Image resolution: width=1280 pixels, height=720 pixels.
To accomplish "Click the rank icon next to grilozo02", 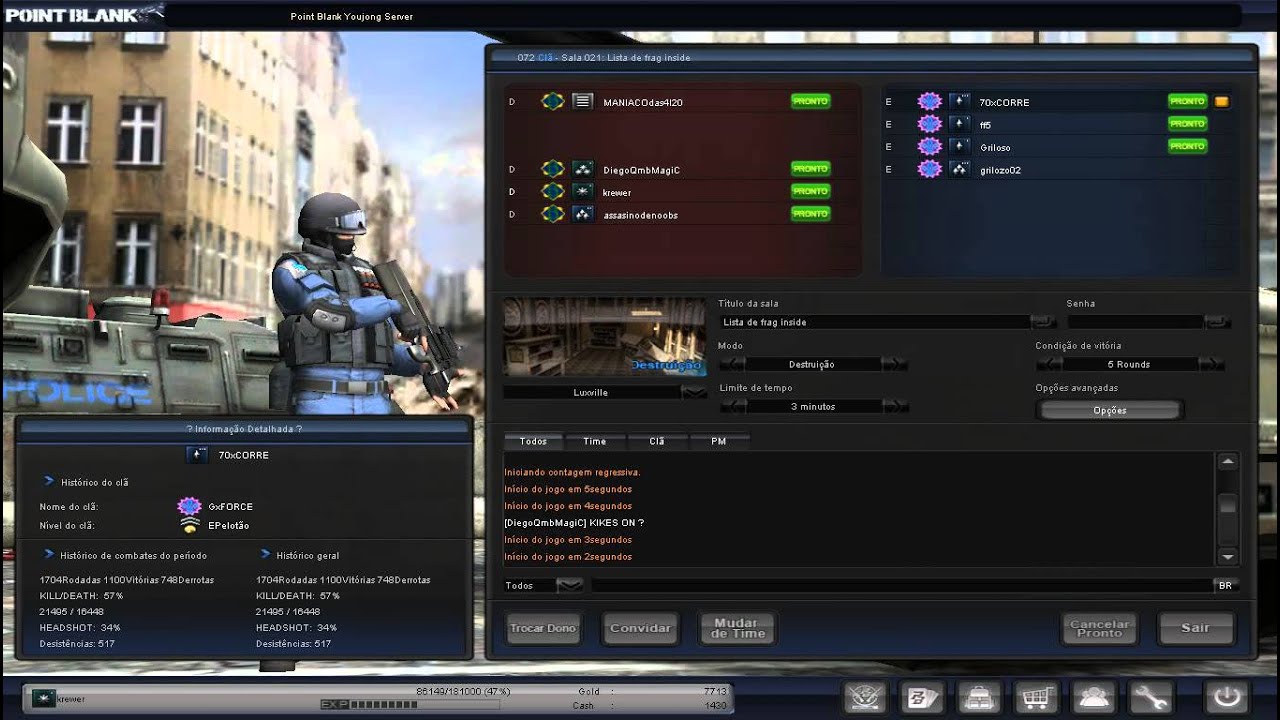I will [x=960, y=169].
